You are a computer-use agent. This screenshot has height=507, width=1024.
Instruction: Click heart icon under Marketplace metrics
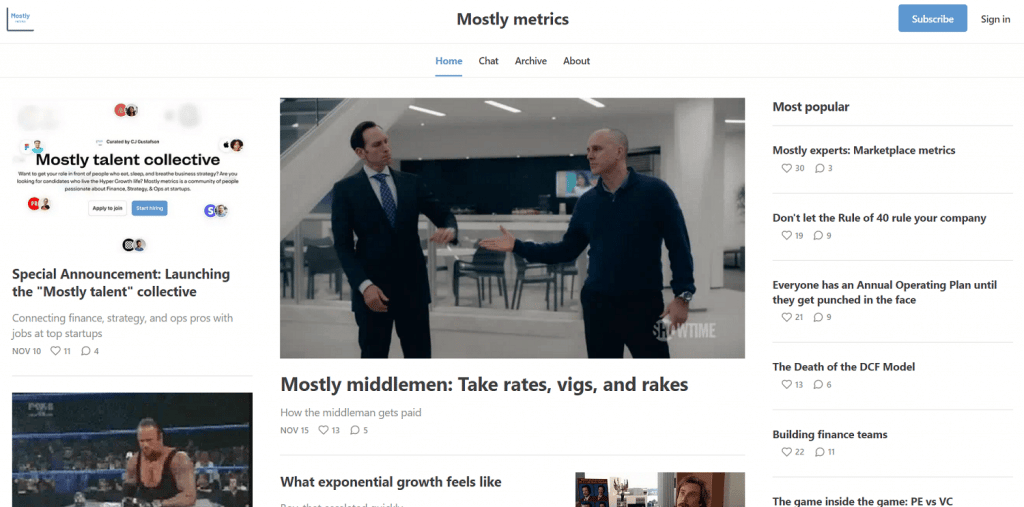[786, 168]
